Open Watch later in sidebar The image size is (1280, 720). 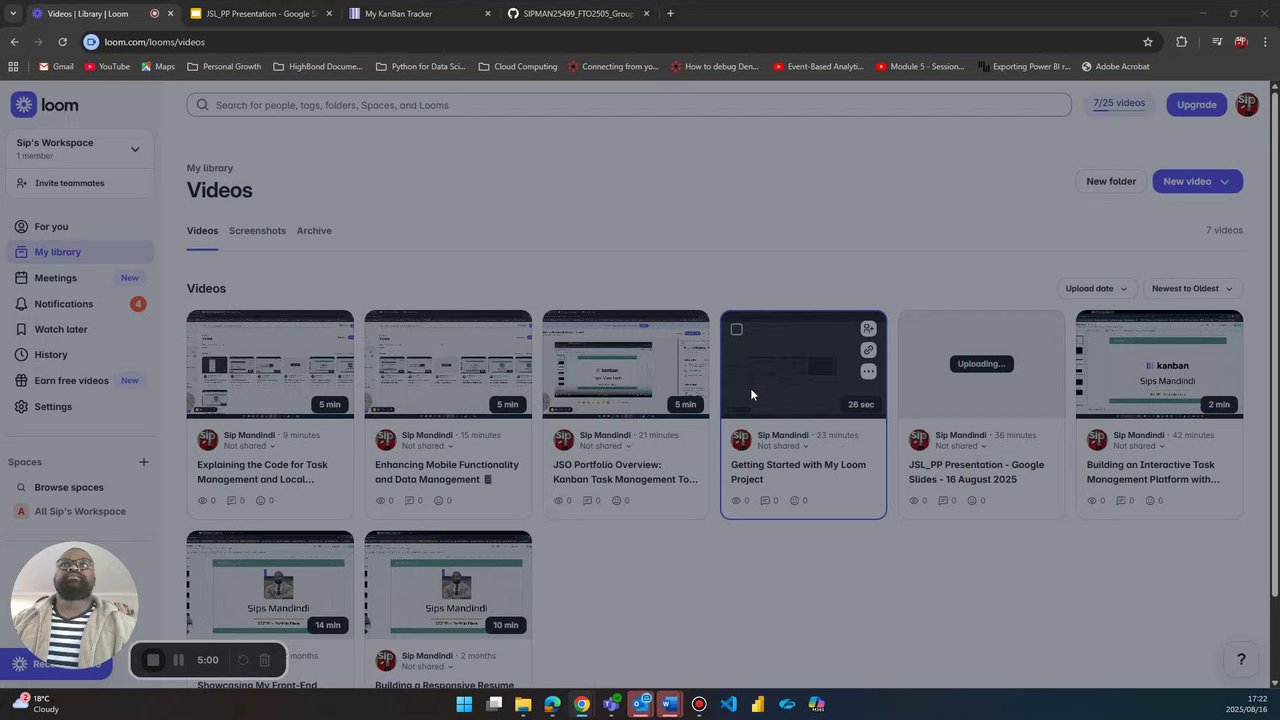pos(80,329)
